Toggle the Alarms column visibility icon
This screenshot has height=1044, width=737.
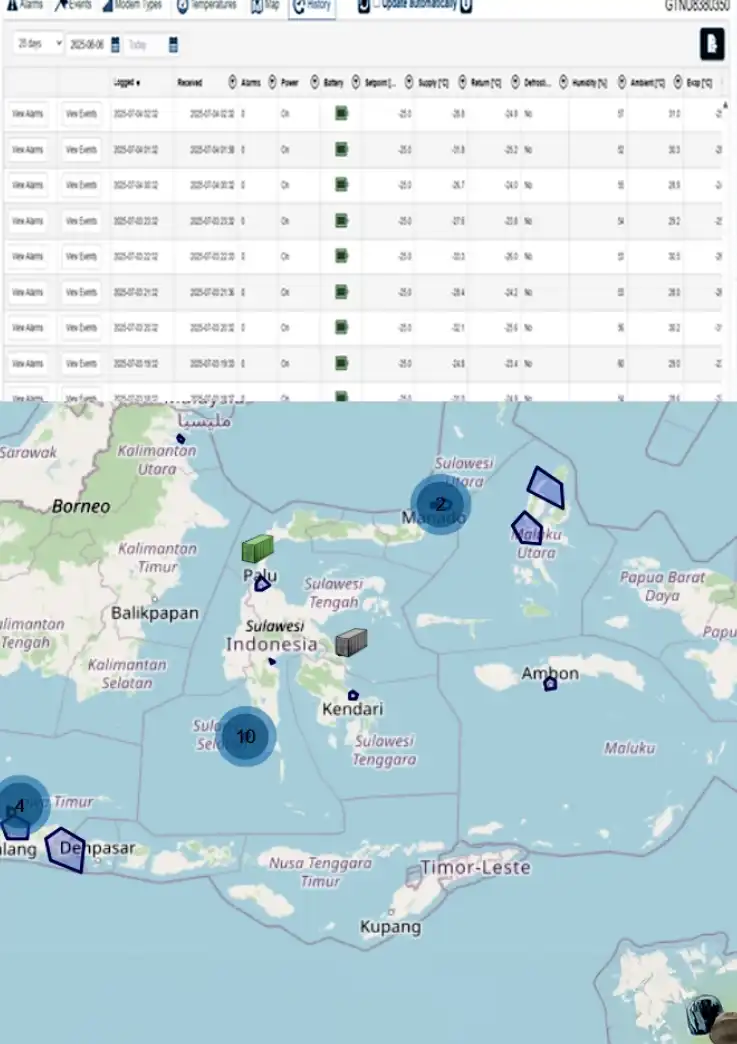point(233,82)
